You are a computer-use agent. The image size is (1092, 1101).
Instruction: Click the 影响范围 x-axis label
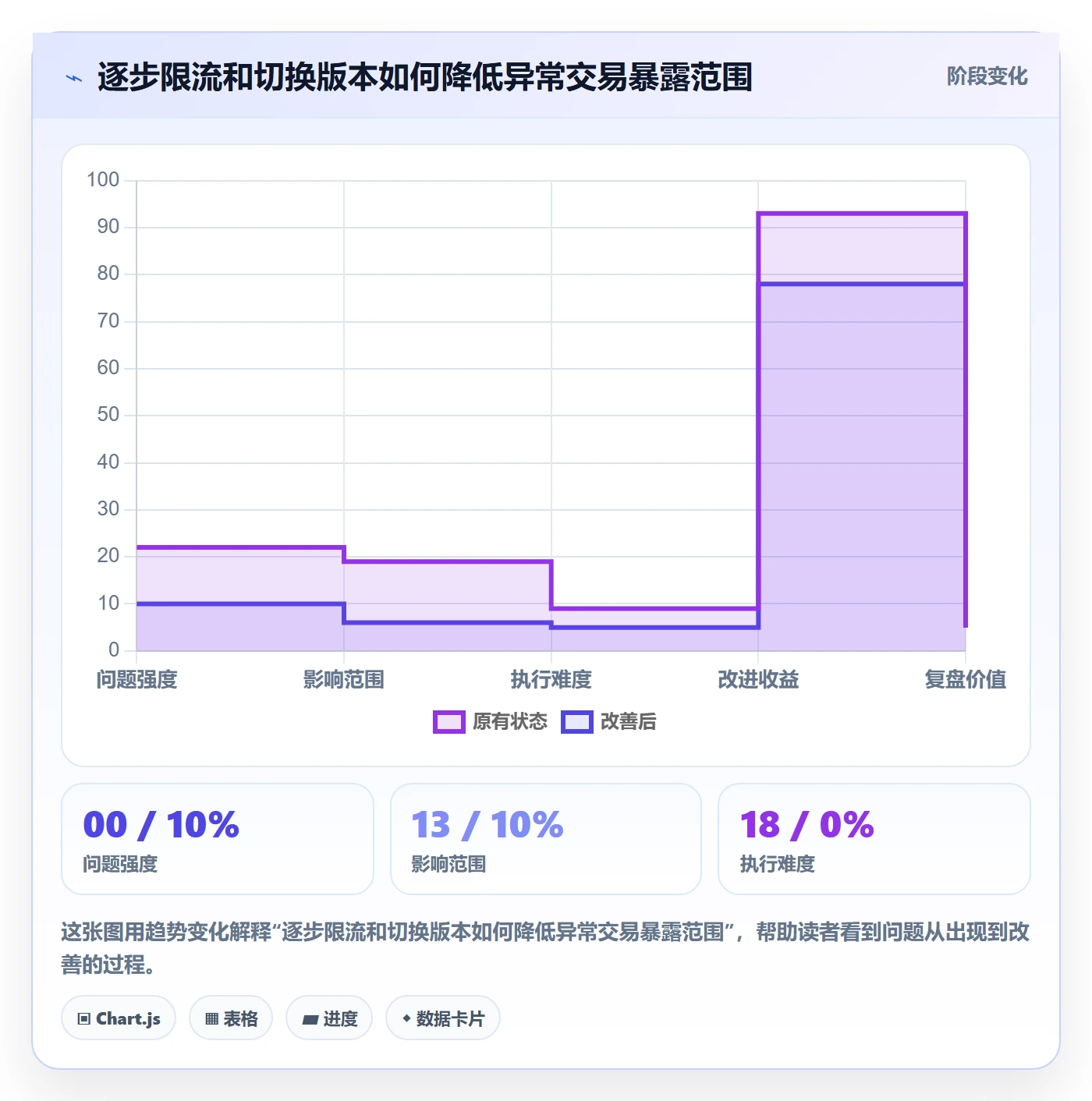pos(344,679)
